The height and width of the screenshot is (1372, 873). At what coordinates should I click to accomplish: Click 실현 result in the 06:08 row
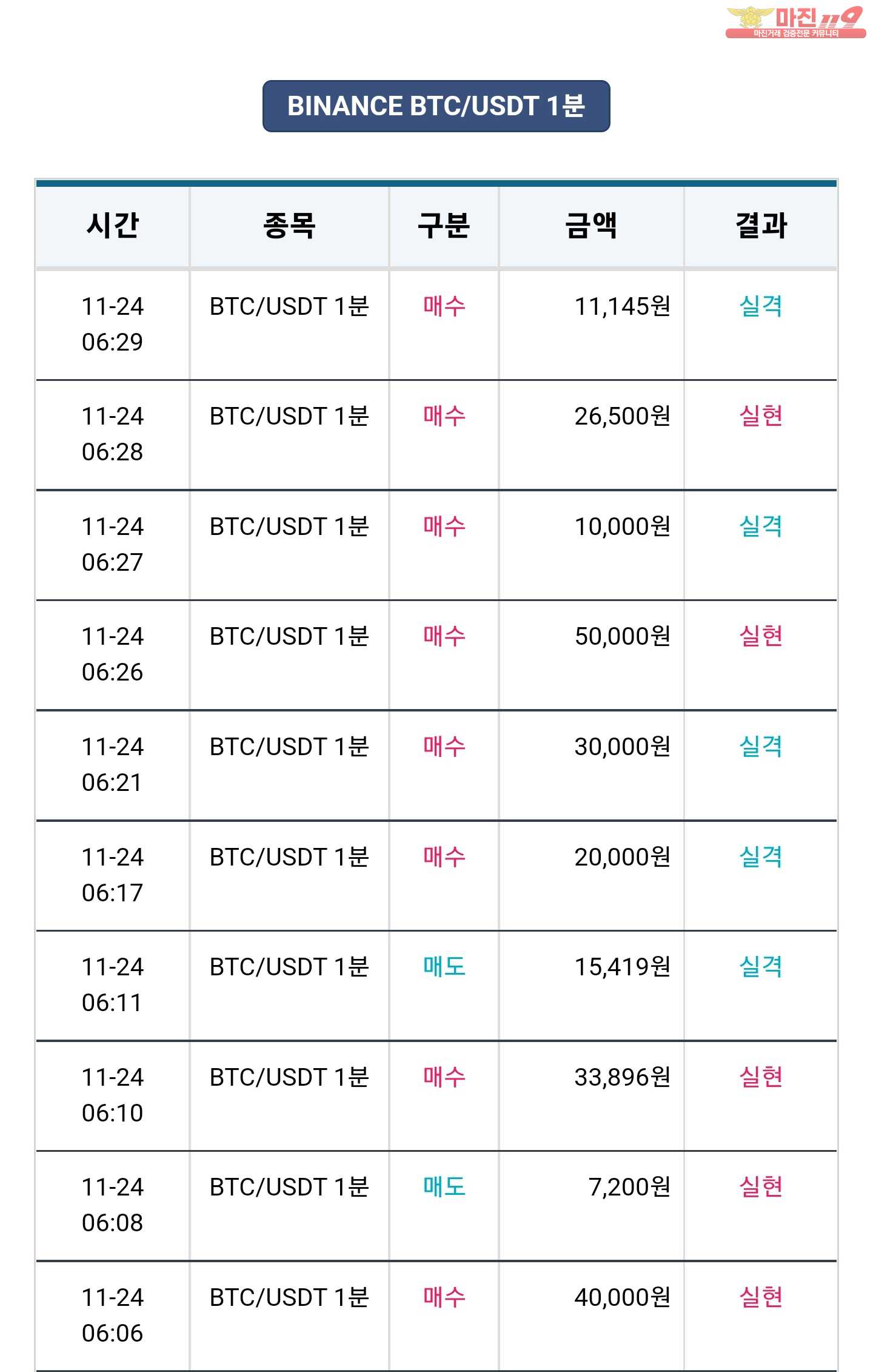click(x=761, y=1187)
